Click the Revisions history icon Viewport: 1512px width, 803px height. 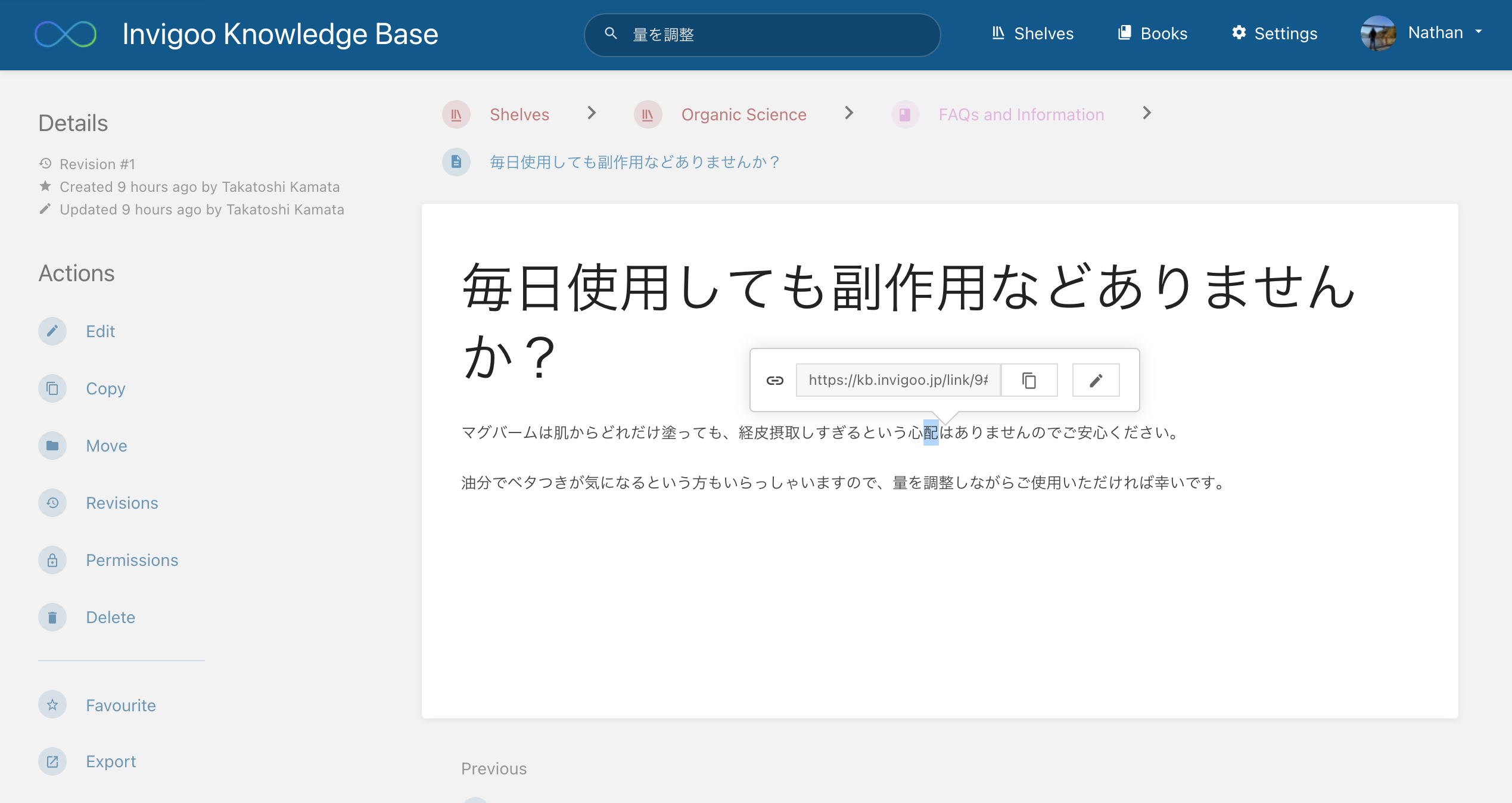pyautogui.click(x=52, y=503)
